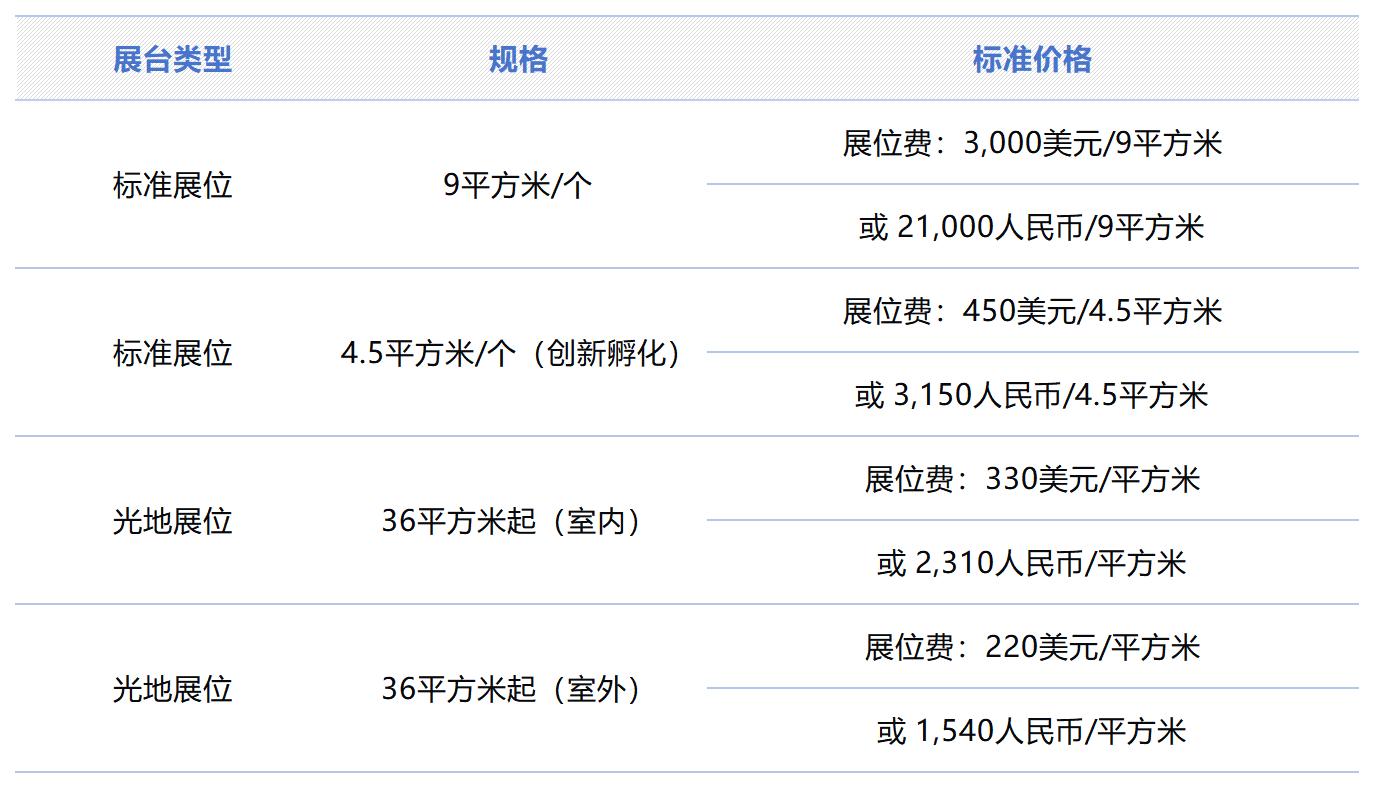
Task: Select 标准展位 cell in the 9平方米 row
Action: 172,186
